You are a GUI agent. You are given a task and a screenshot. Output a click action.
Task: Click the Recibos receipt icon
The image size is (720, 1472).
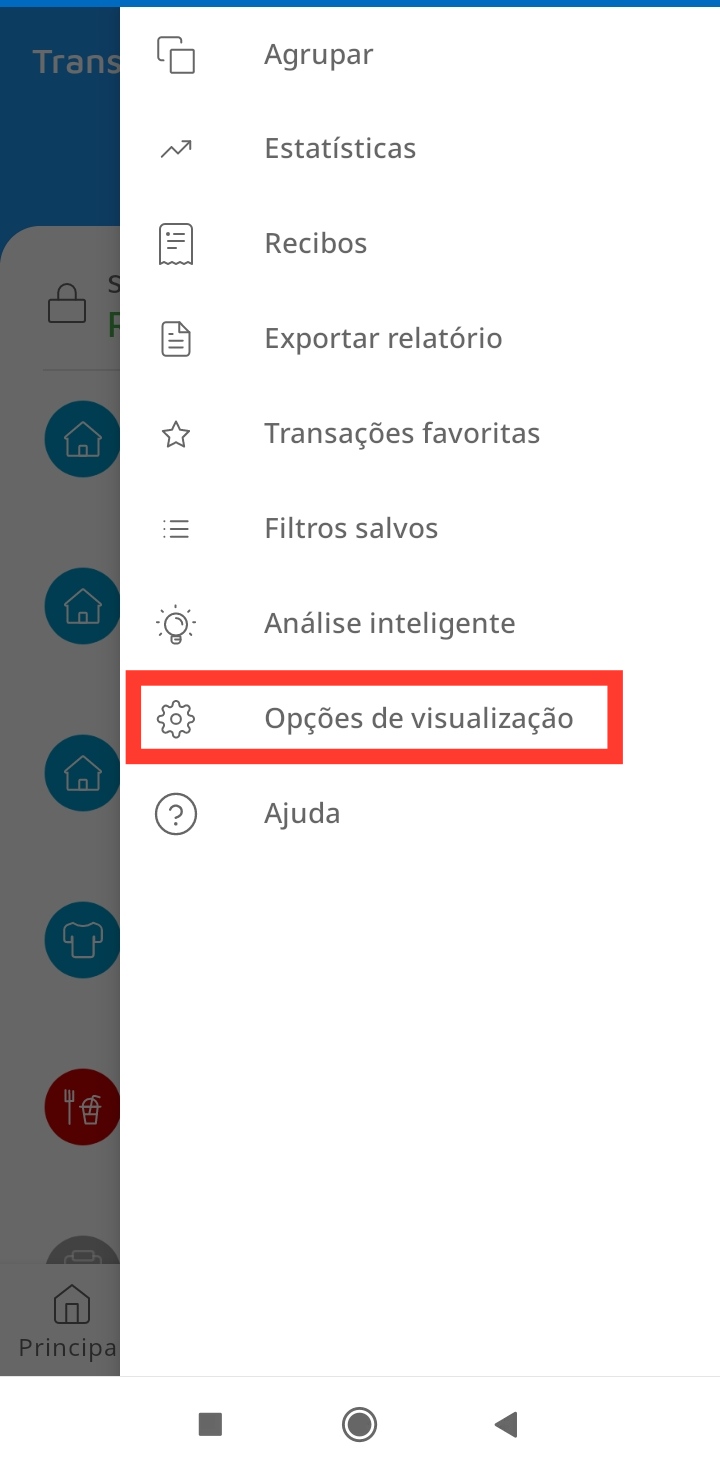point(176,244)
